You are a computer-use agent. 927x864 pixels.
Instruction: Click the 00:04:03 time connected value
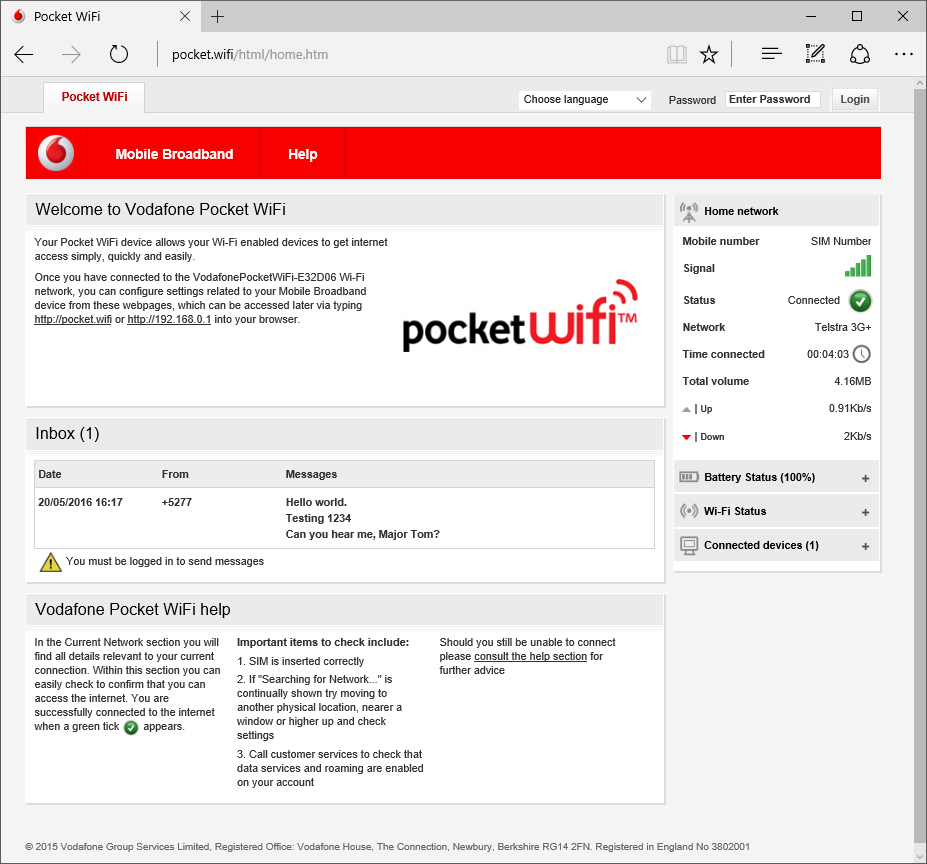828,354
